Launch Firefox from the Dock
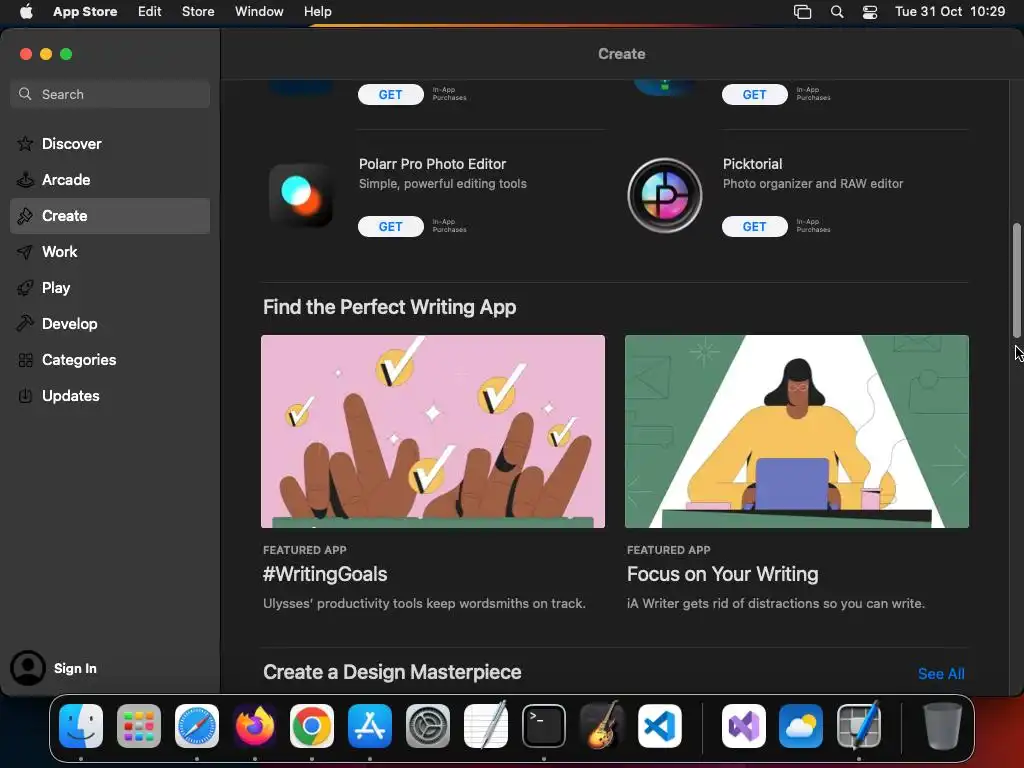The width and height of the screenshot is (1024, 768). pyautogui.click(x=254, y=726)
